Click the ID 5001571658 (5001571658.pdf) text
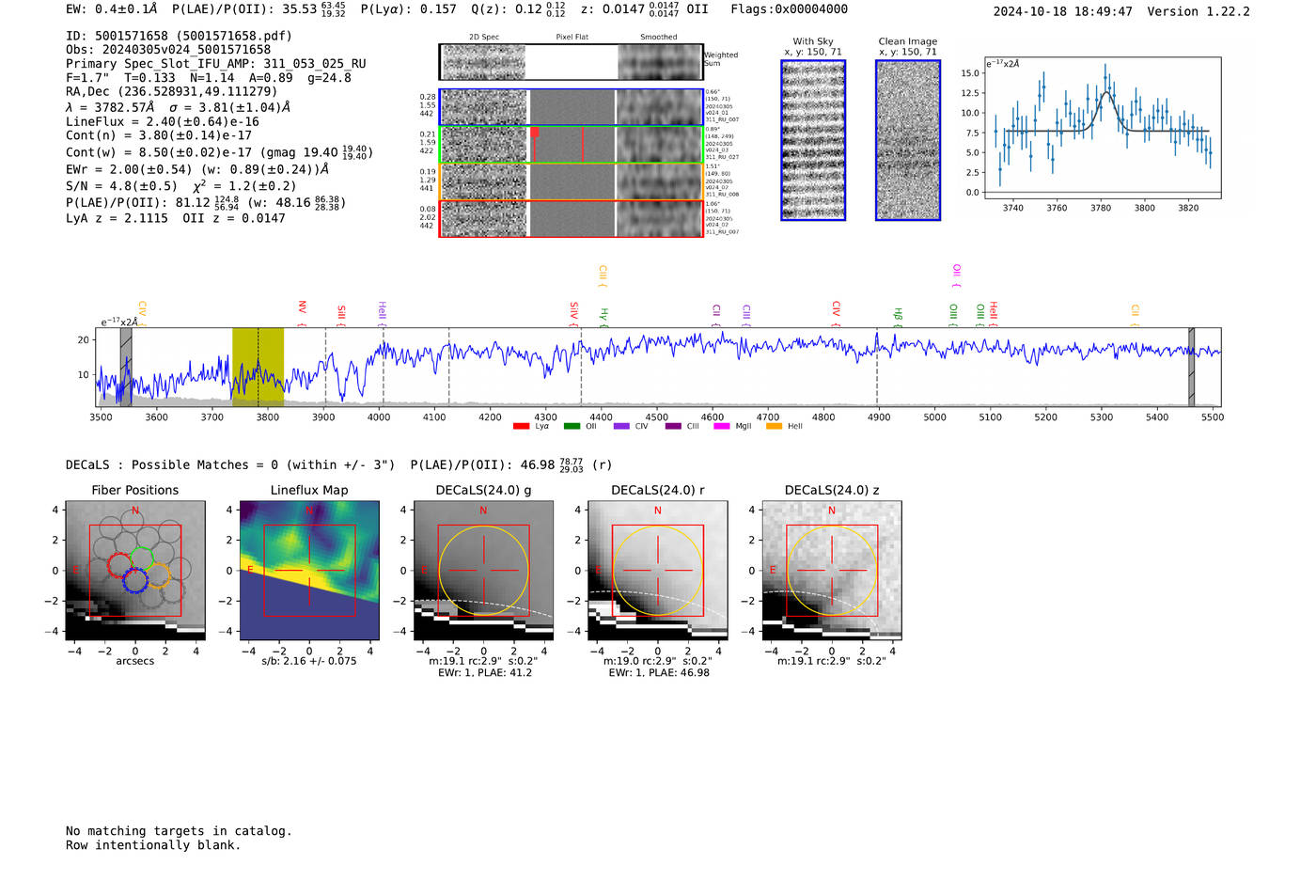1316x896 pixels. (179, 36)
